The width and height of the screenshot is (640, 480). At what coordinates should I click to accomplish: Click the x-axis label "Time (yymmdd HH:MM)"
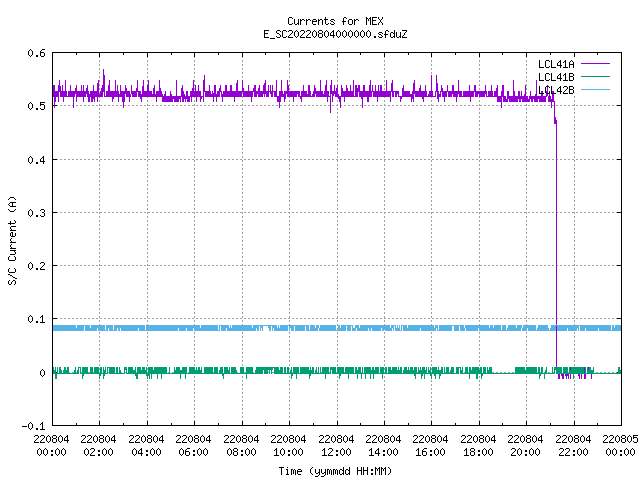coord(335,471)
